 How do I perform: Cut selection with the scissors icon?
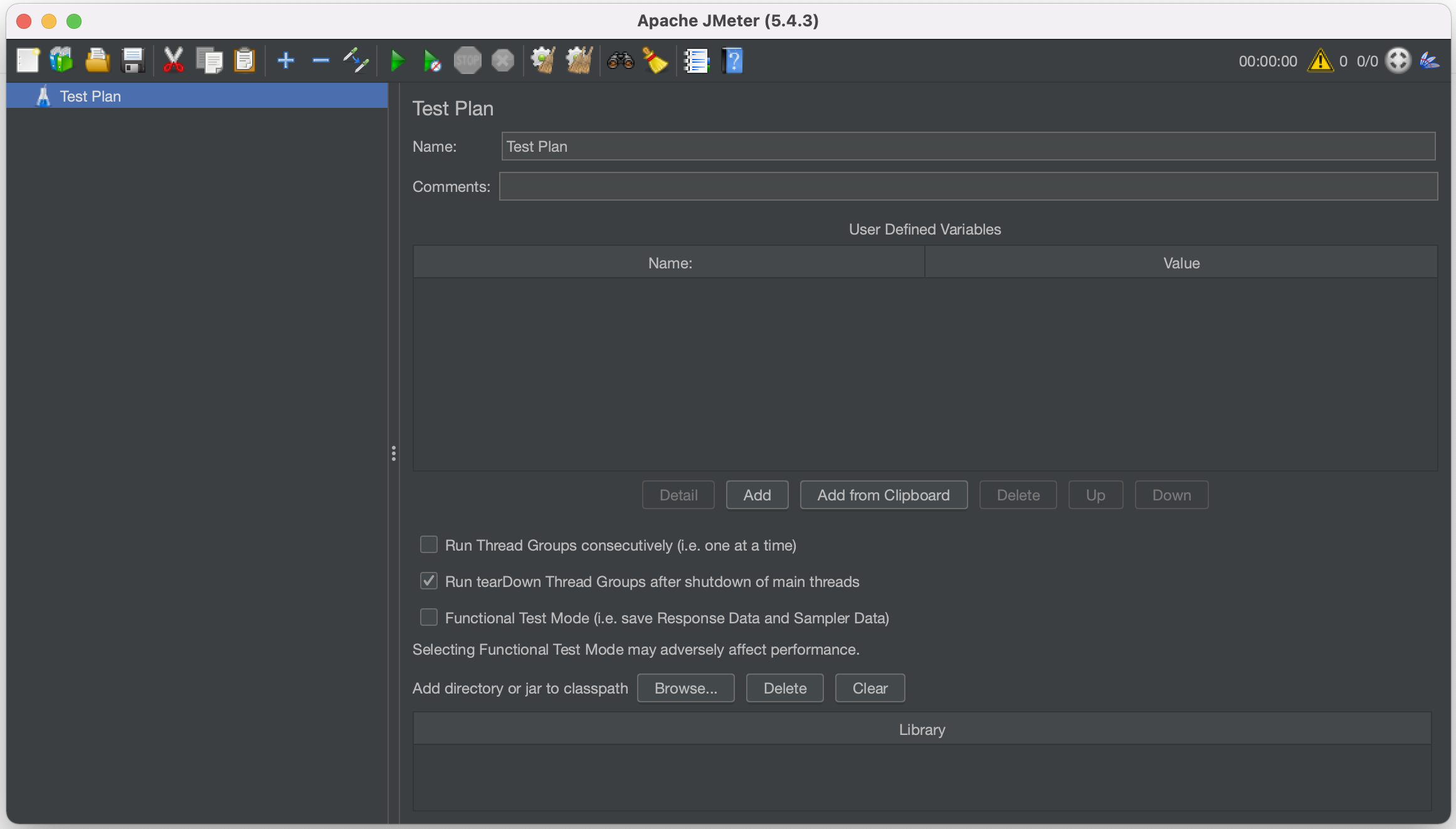click(173, 61)
